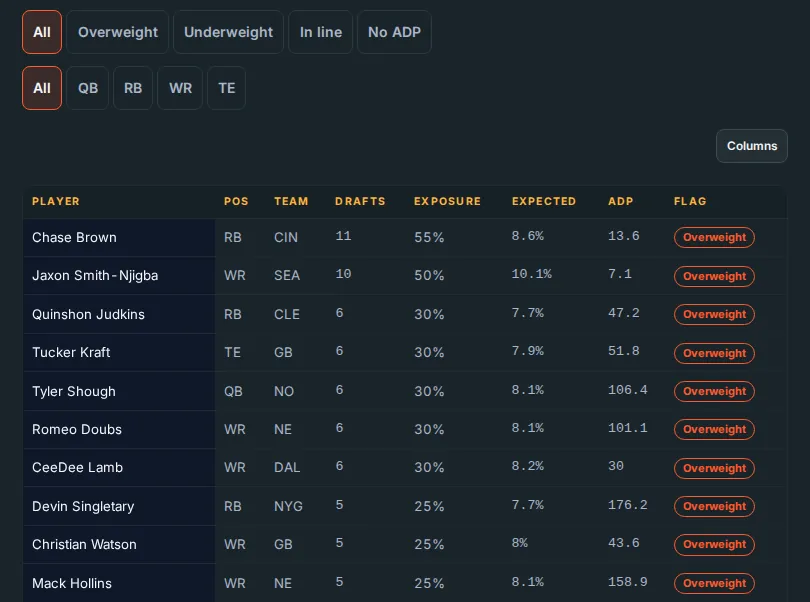This screenshot has width=810, height=602.
Task: Click Overweight badge in Quinshon Judkins row
Action: pyautogui.click(x=714, y=314)
